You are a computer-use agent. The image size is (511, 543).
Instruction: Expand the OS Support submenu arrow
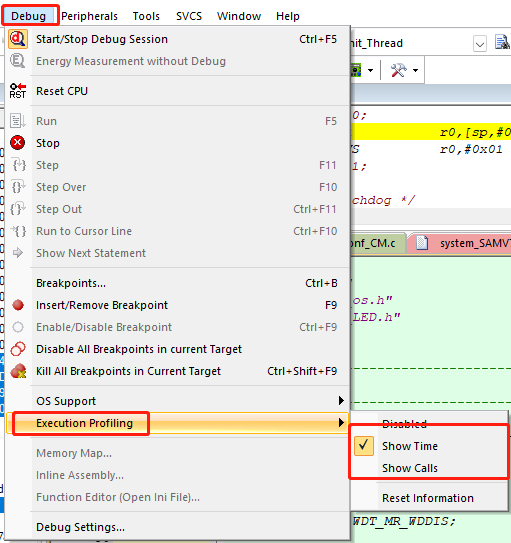[x=341, y=401]
